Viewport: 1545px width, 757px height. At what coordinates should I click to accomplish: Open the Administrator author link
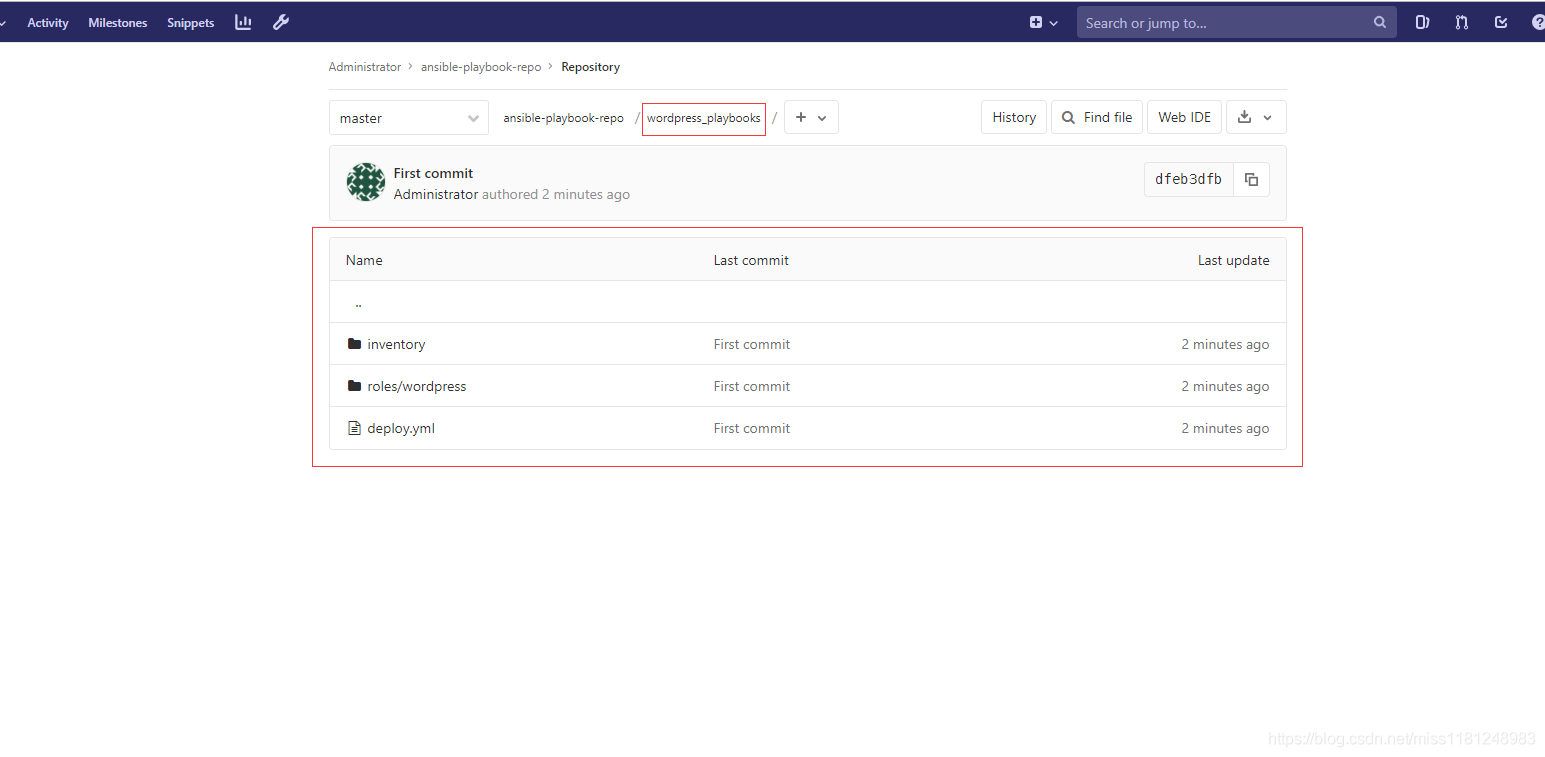436,194
